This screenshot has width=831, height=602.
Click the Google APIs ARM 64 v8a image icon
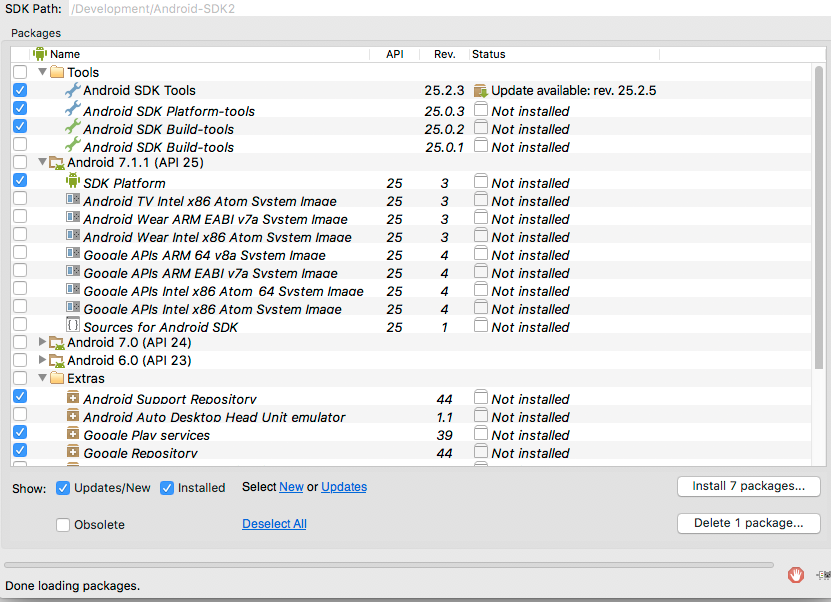coord(73,253)
